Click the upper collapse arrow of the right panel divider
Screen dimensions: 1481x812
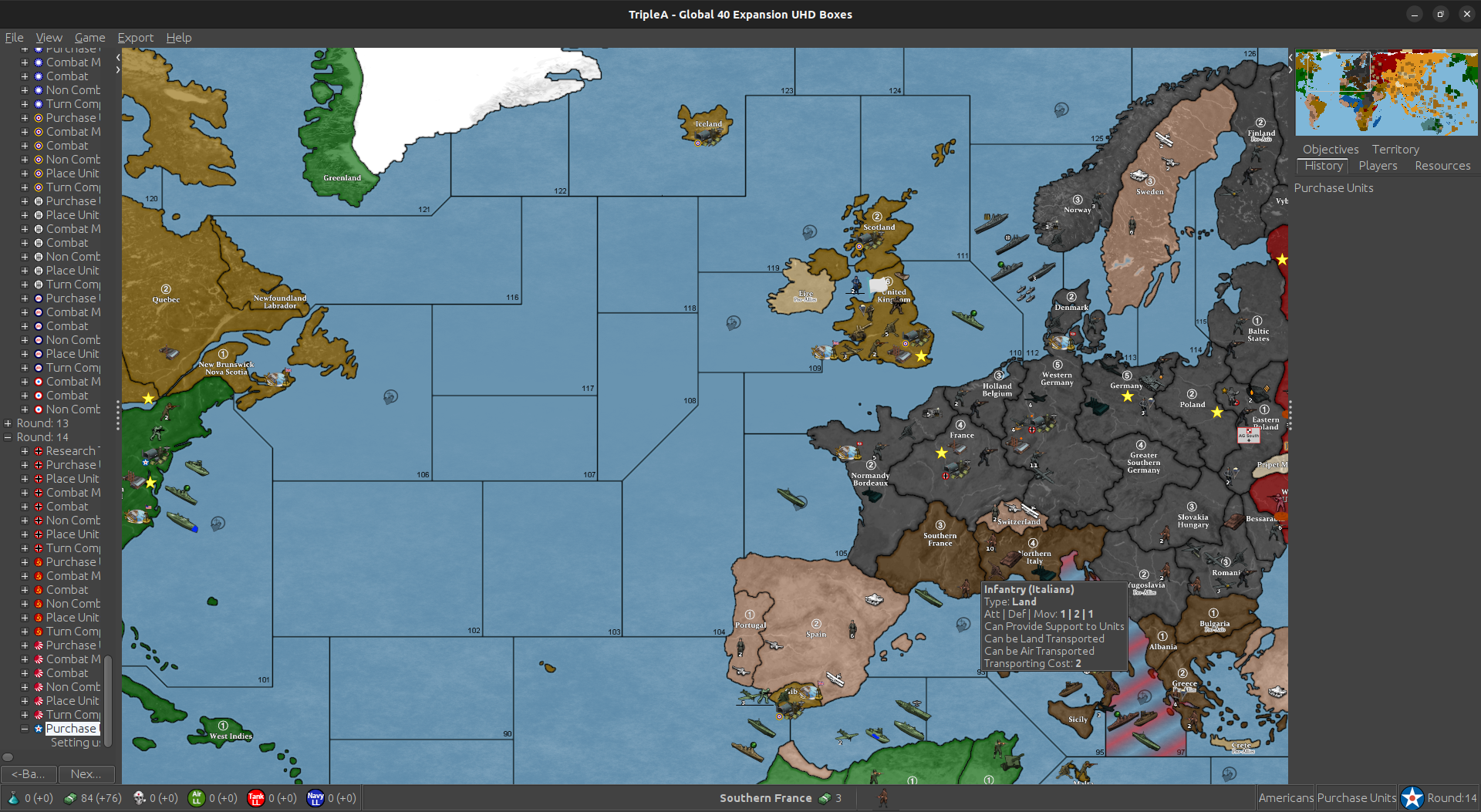tap(1290, 57)
